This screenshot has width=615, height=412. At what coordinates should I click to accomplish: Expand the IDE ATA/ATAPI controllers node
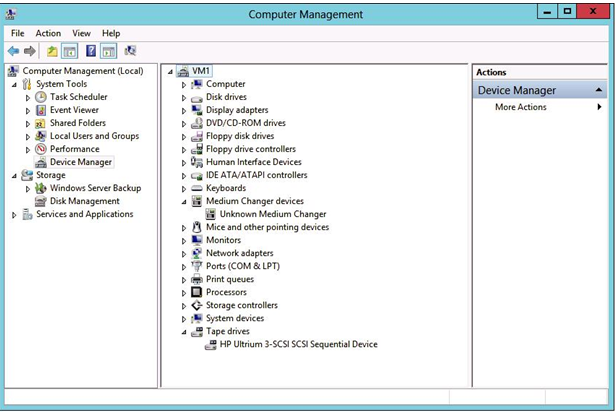[184, 176]
